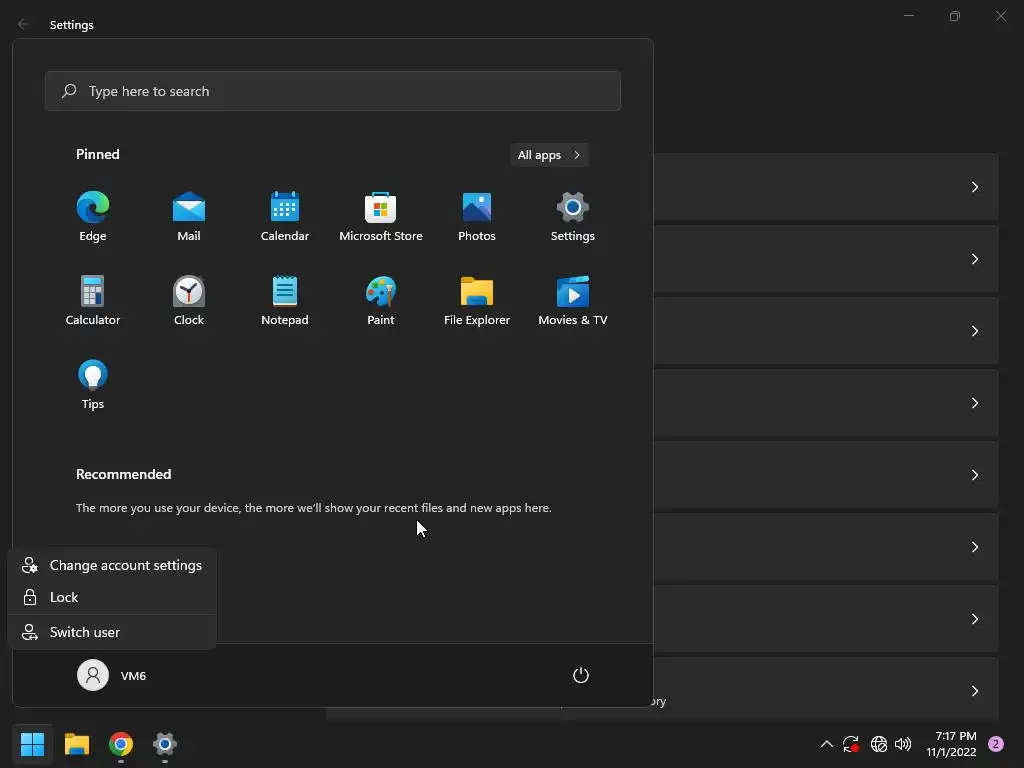Image resolution: width=1024 pixels, height=768 pixels.
Task: Click the Windows Start button on taskbar
Action: (32, 744)
